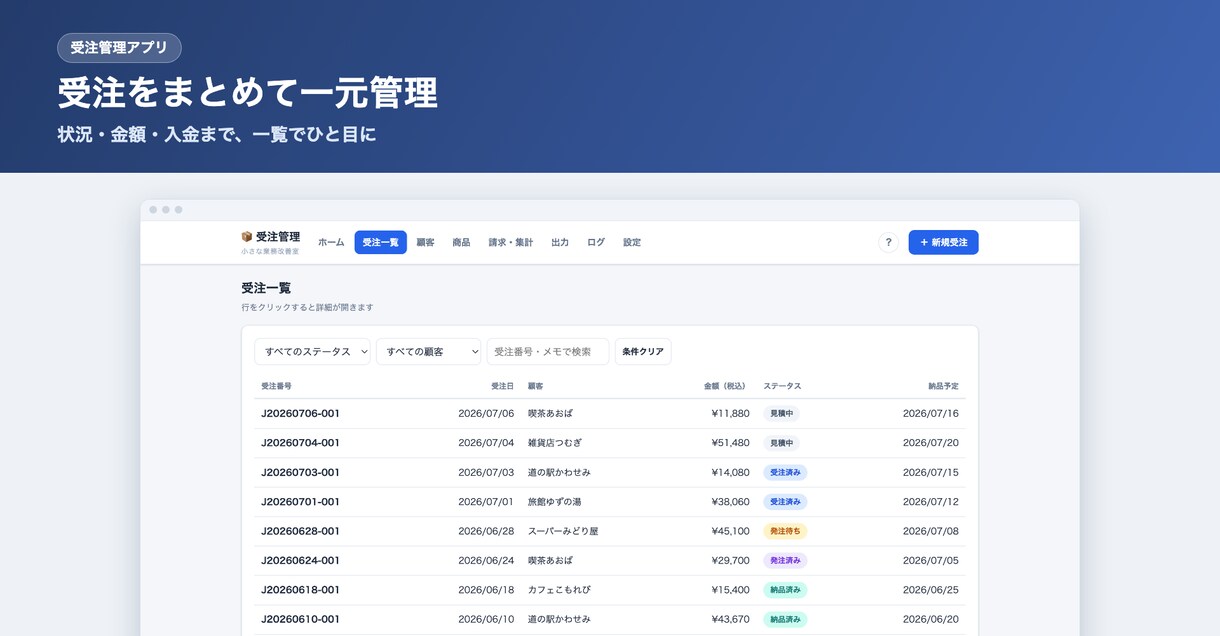Viewport: 1220px width, 636px height.
Task: Click 見積中 badge in J20260704-001 row
Action: (x=781, y=443)
